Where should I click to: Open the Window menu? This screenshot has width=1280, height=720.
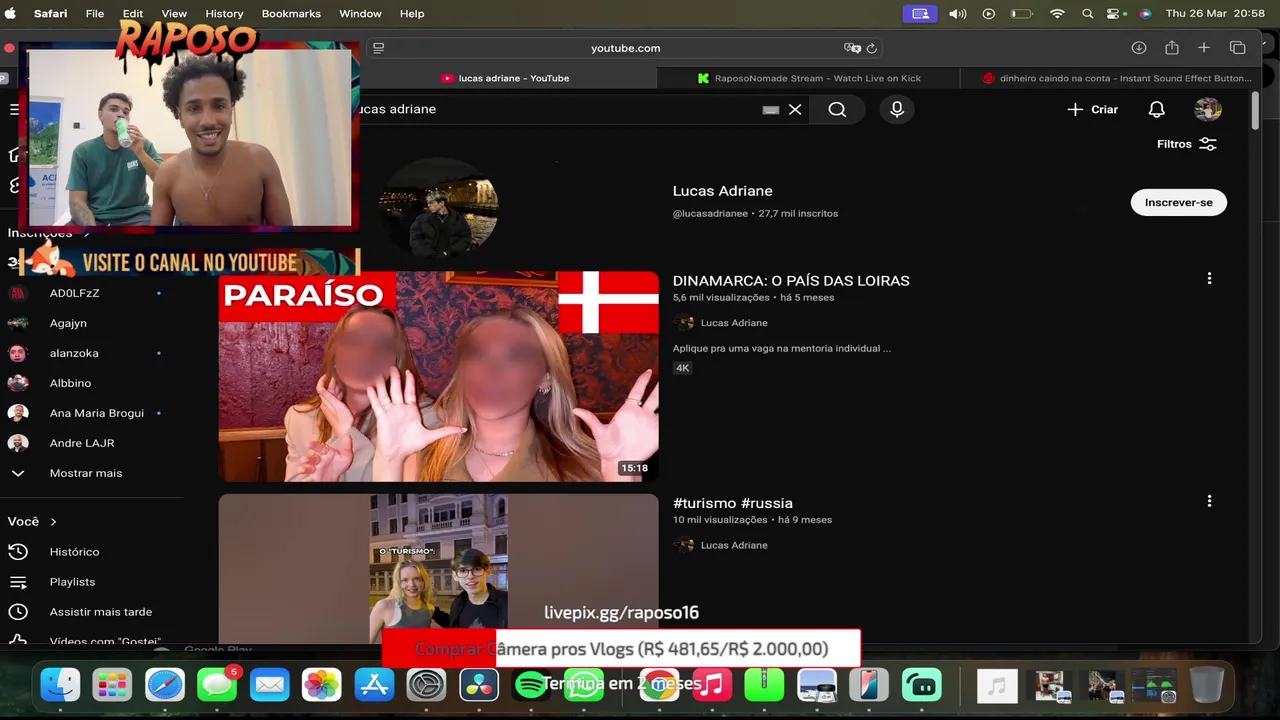(x=360, y=14)
